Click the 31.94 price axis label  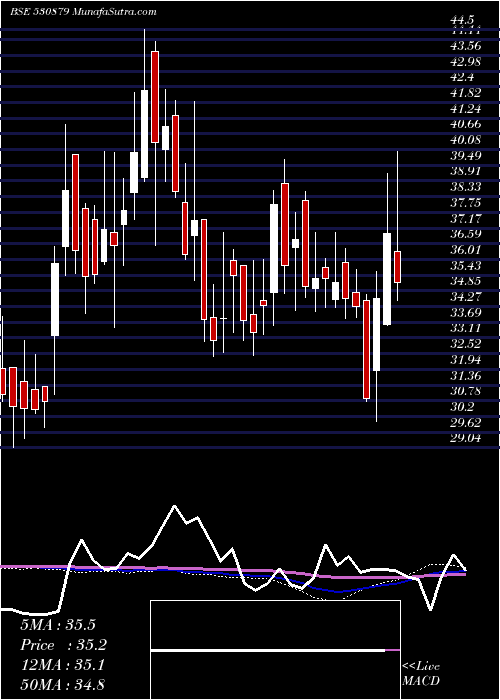[x=465, y=359]
